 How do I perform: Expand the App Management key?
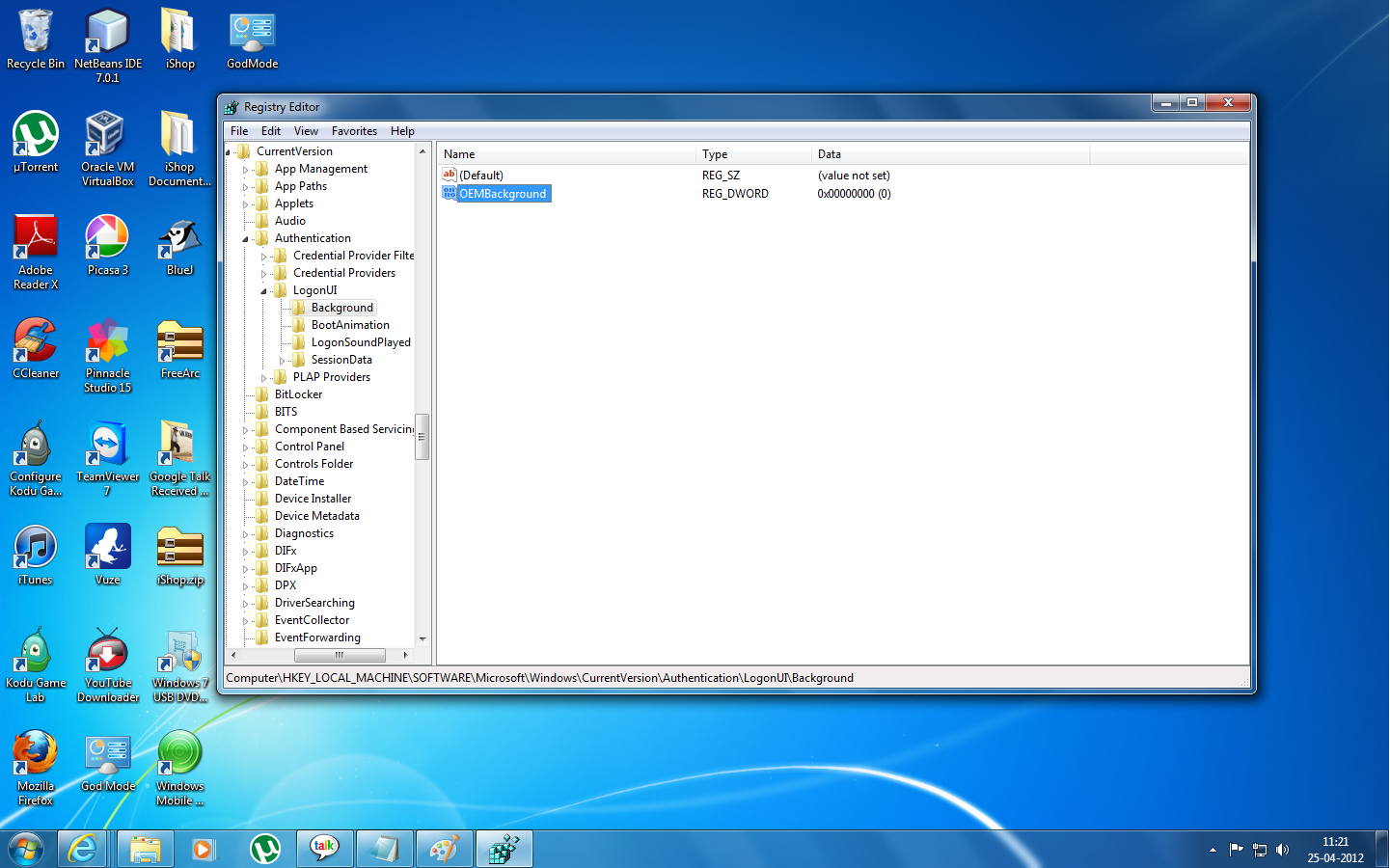point(246,170)
